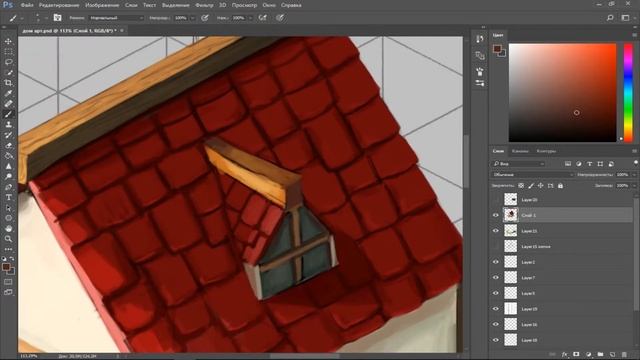Image resolution: width=640 pixels, height=360 pixels.
Task: Show the Layer 20 layer
Action: click(496, 200)
